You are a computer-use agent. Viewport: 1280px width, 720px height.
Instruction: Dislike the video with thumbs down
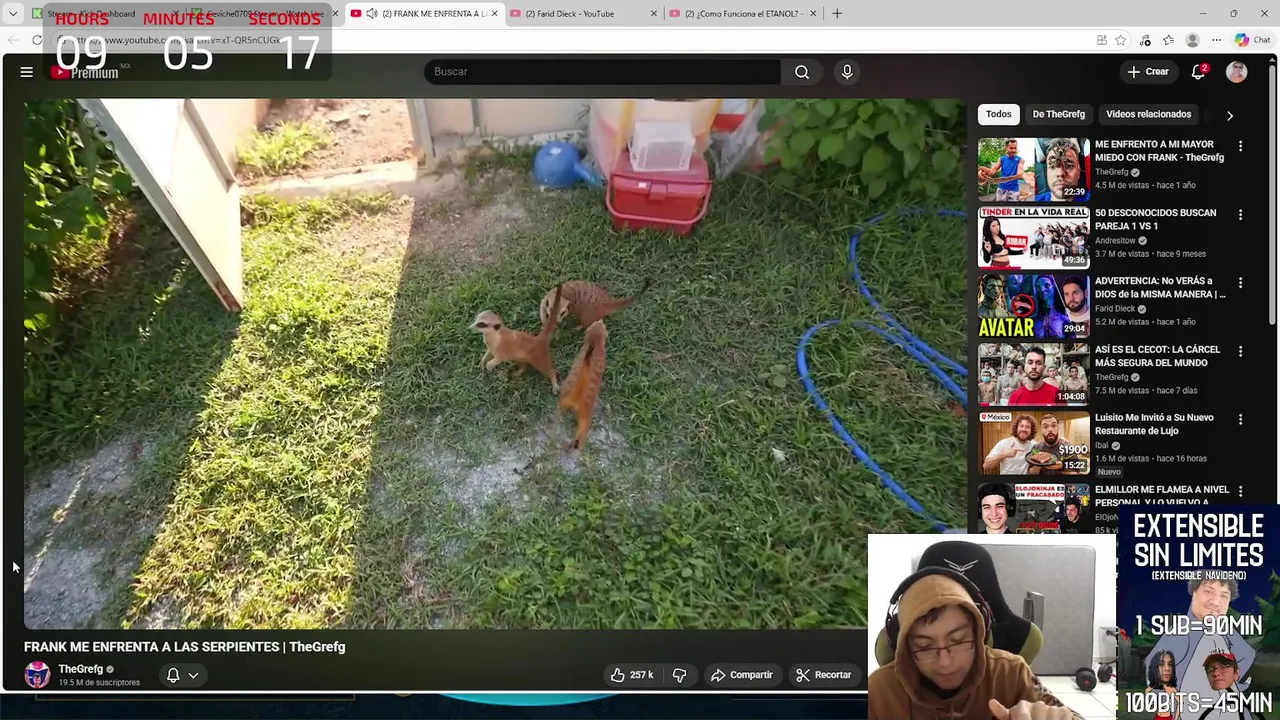(679, 675)
